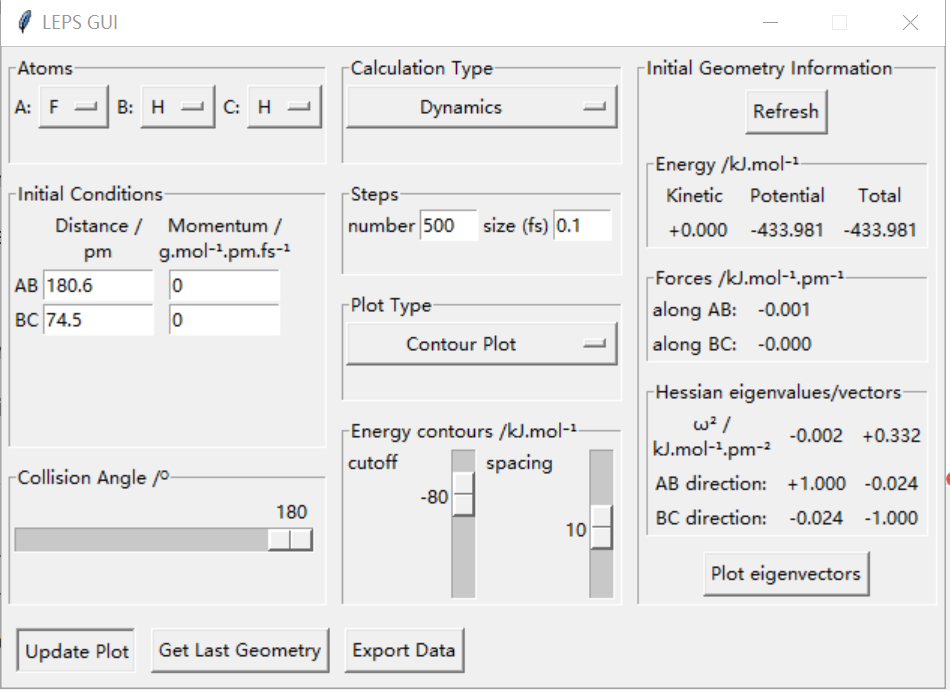Image resolution: width=950 pixels, height=690 pixels.
Task: Select the AB momentum field
Action: [x=224, y=286]
